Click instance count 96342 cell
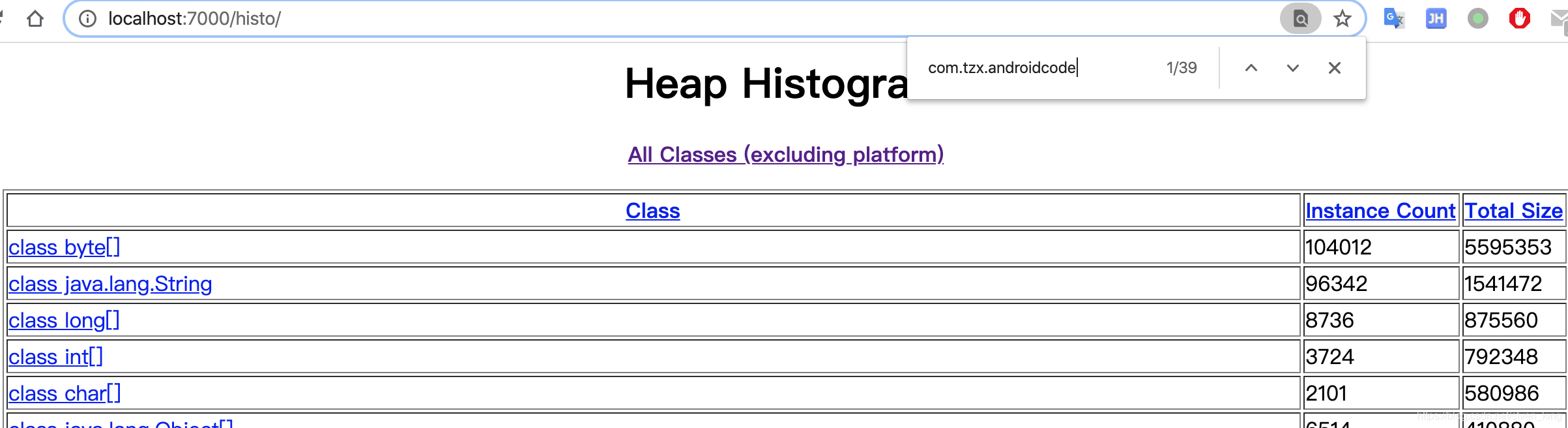1568x428 pixels. (x=1380, y=284)
